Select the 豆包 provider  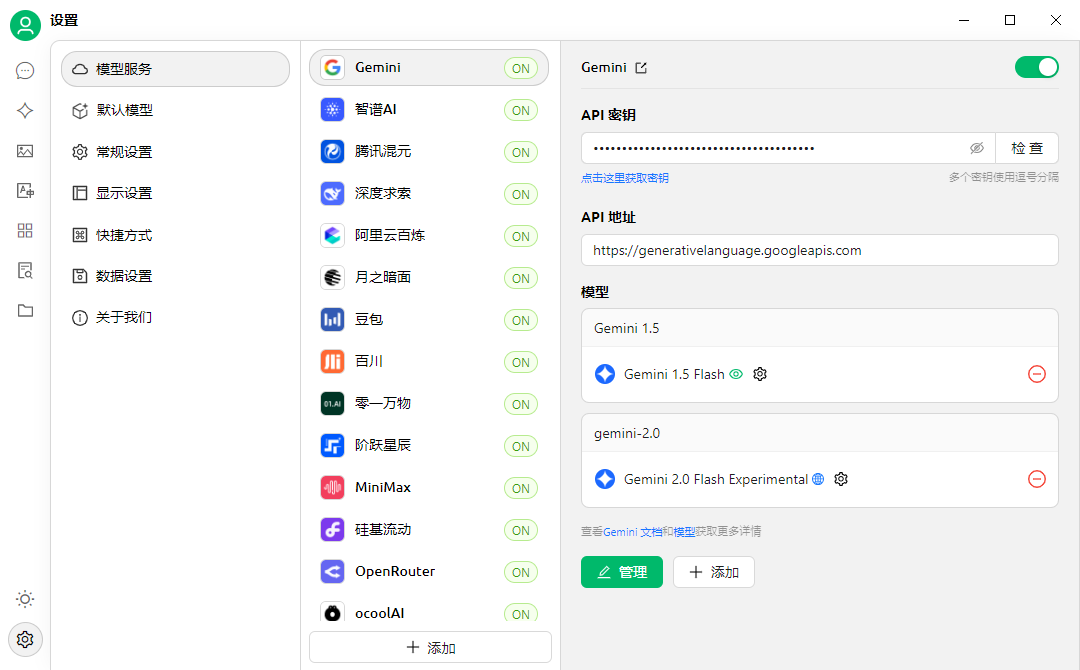coord(428,320)
